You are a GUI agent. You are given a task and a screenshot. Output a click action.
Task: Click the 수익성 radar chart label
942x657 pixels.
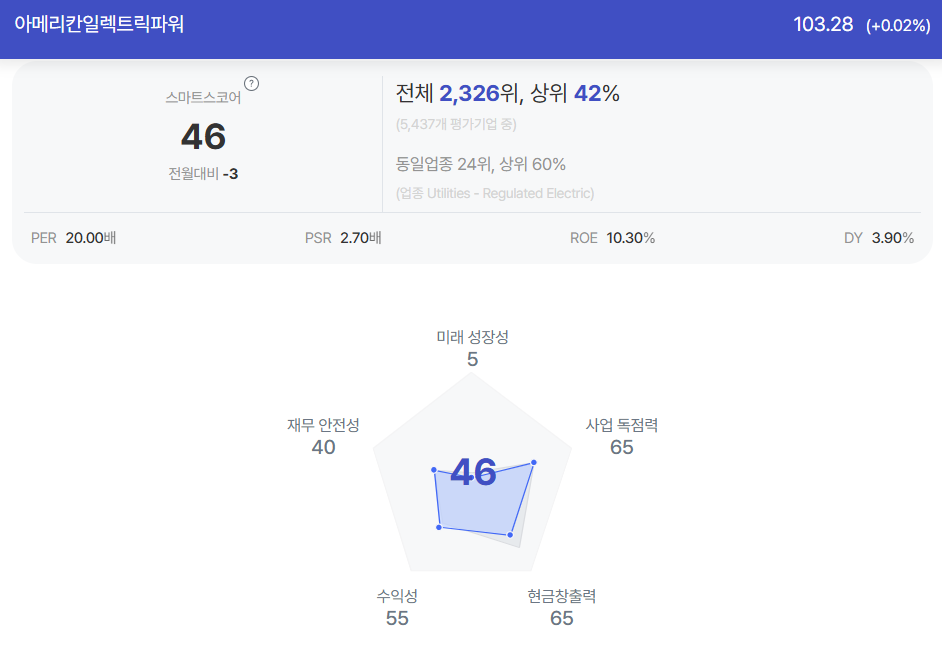pos(397,596)
